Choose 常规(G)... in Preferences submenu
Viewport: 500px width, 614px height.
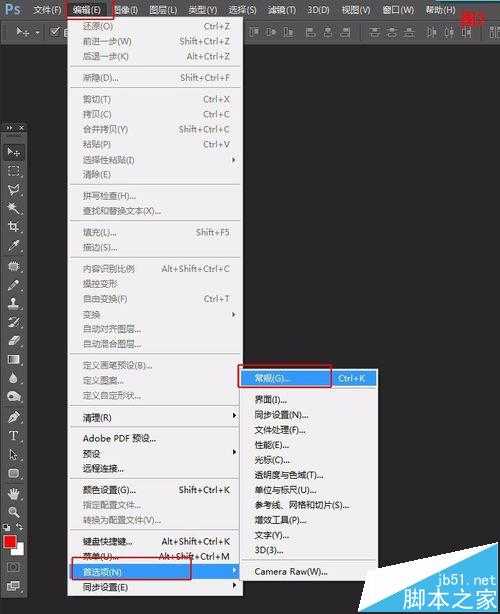[309, 378]
